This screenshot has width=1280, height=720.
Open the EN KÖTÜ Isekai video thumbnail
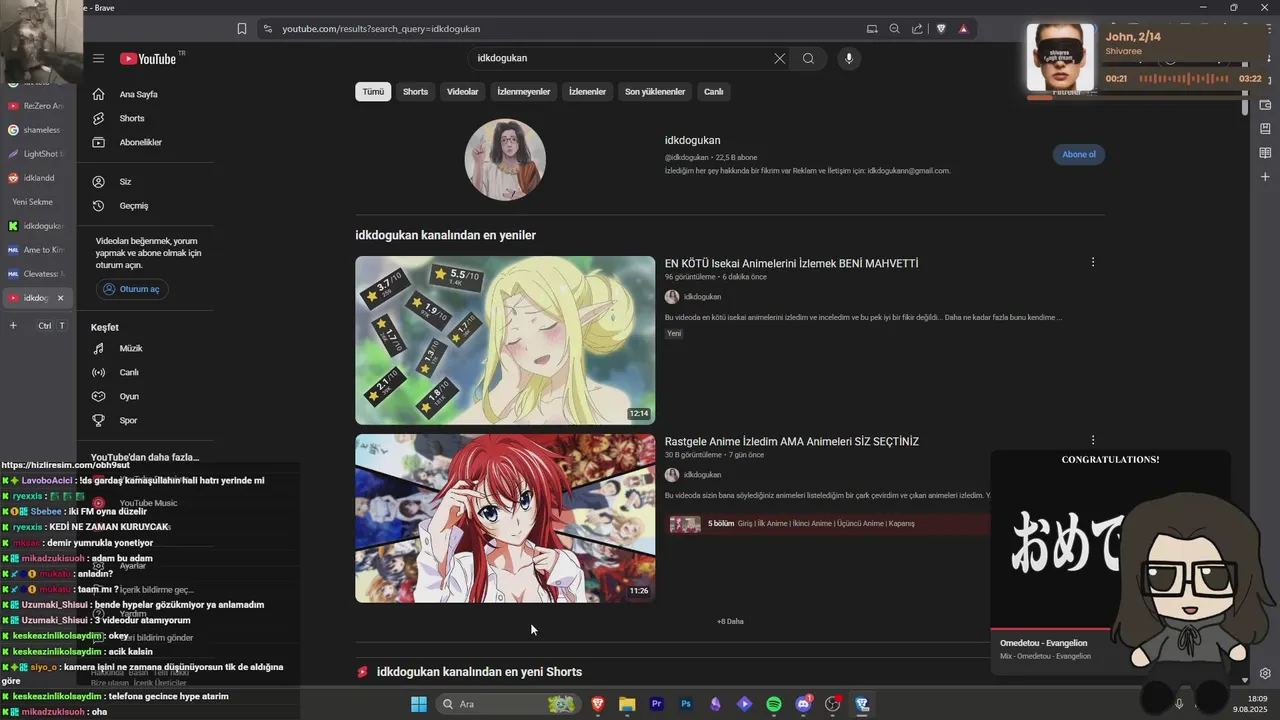505,340
